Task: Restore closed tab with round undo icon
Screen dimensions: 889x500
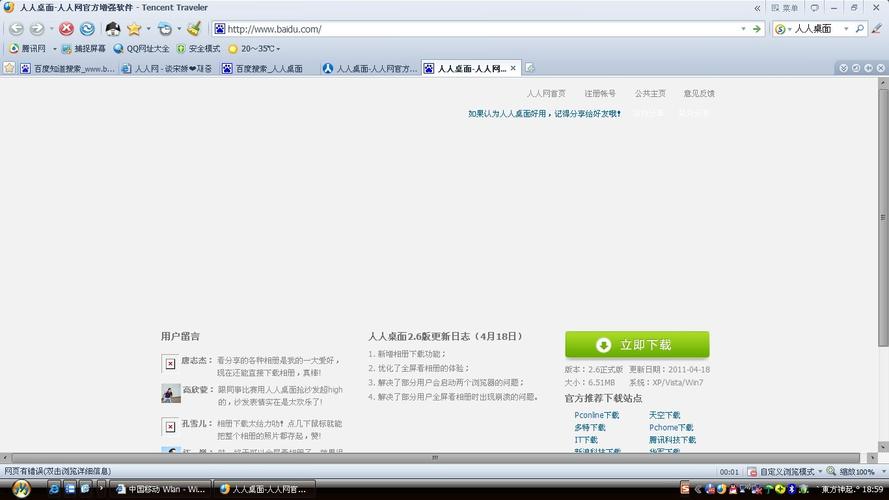Action: (x=856, y=68)
